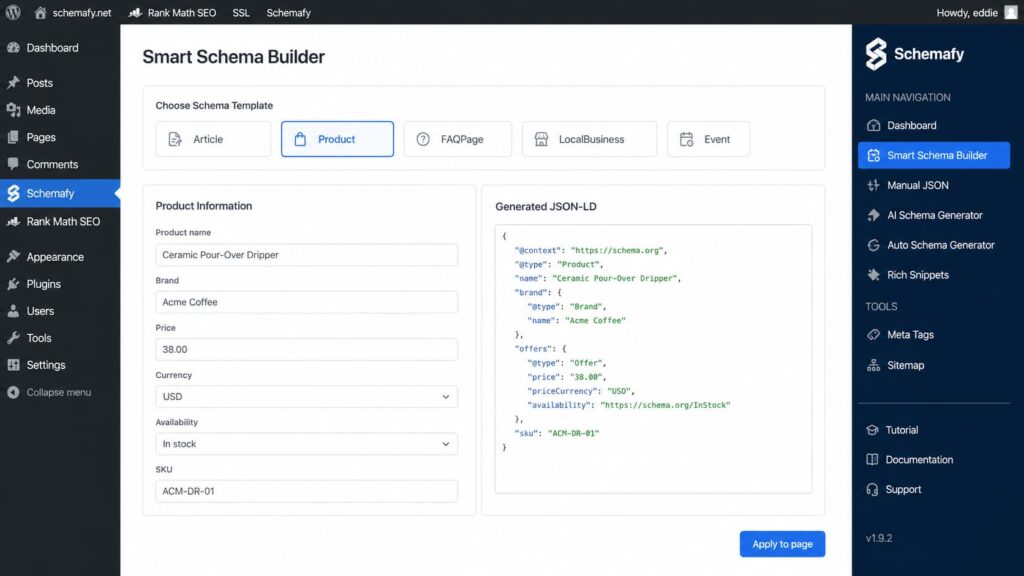Image resolution: width=1024 pixels, height=576 pixels.
Task: Click the "@context" JSON line
Action: (x=591, y=250)
